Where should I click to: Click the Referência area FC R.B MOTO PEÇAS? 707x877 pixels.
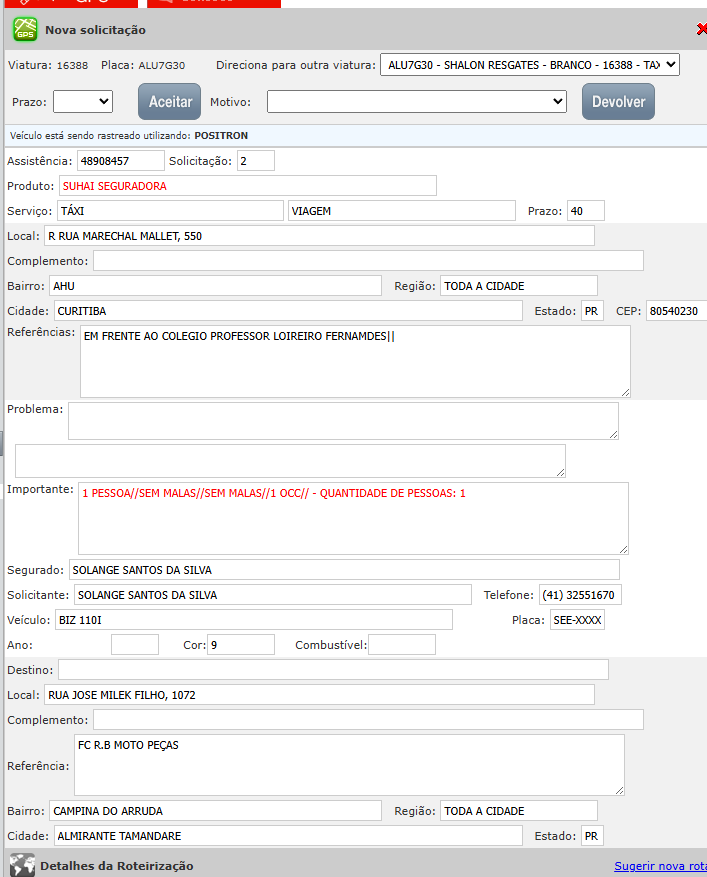tap(349, 765)
